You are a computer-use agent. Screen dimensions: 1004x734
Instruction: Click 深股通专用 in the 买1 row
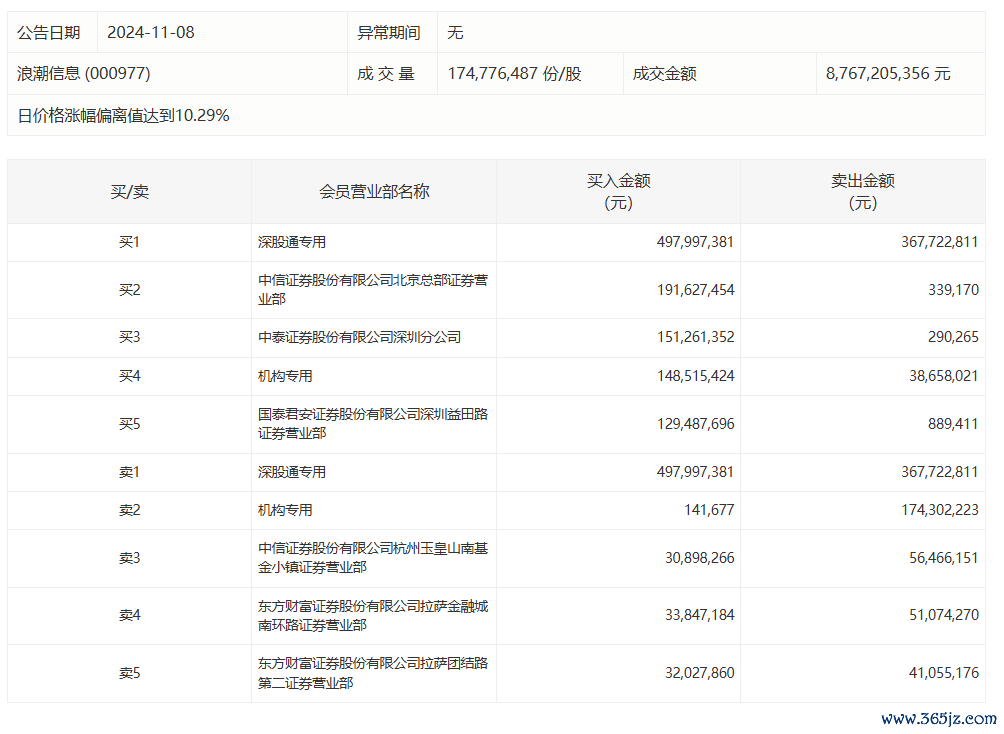(292, 242)
